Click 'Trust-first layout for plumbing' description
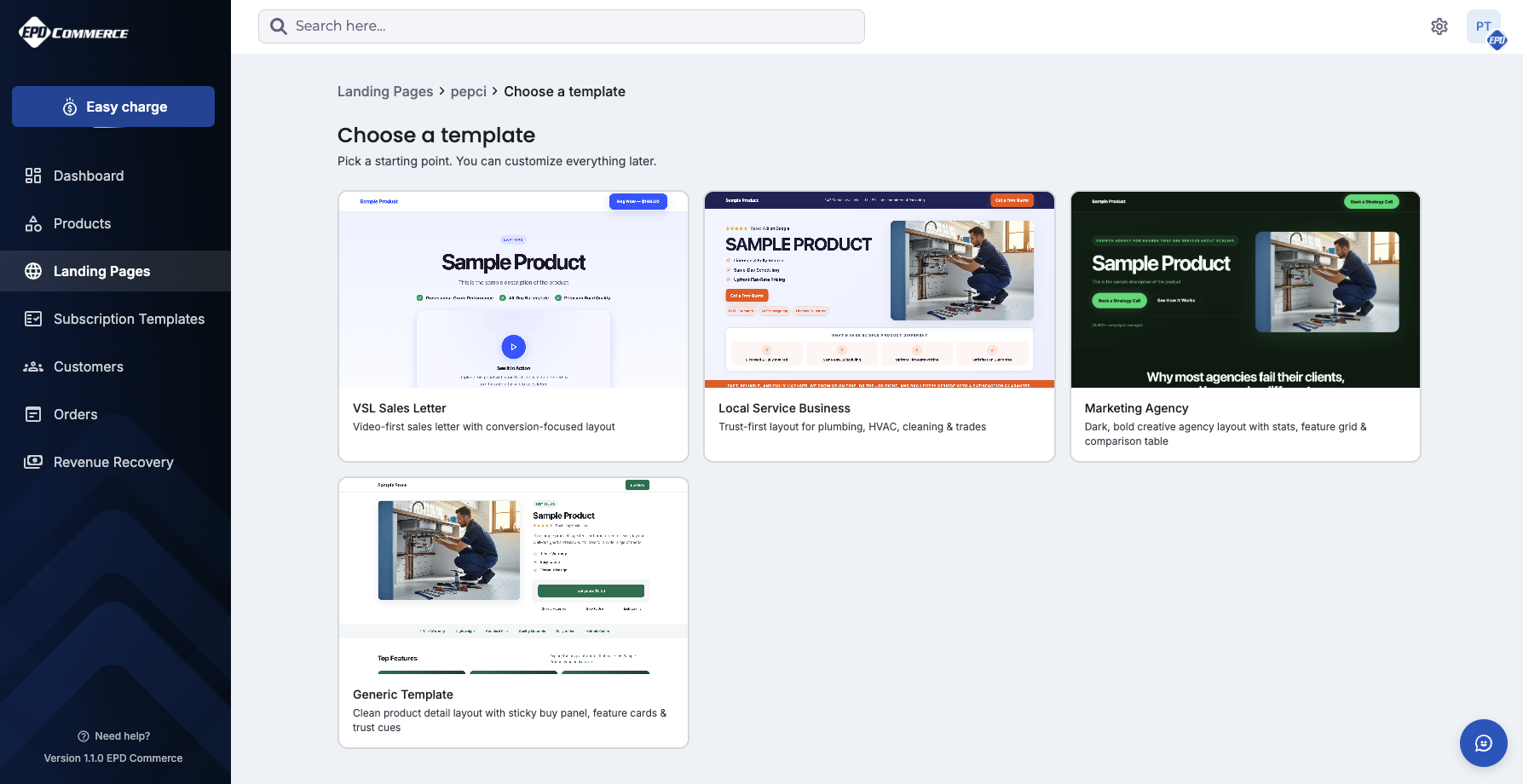This screenshot has height=784, width=1523. click(852, 427)
